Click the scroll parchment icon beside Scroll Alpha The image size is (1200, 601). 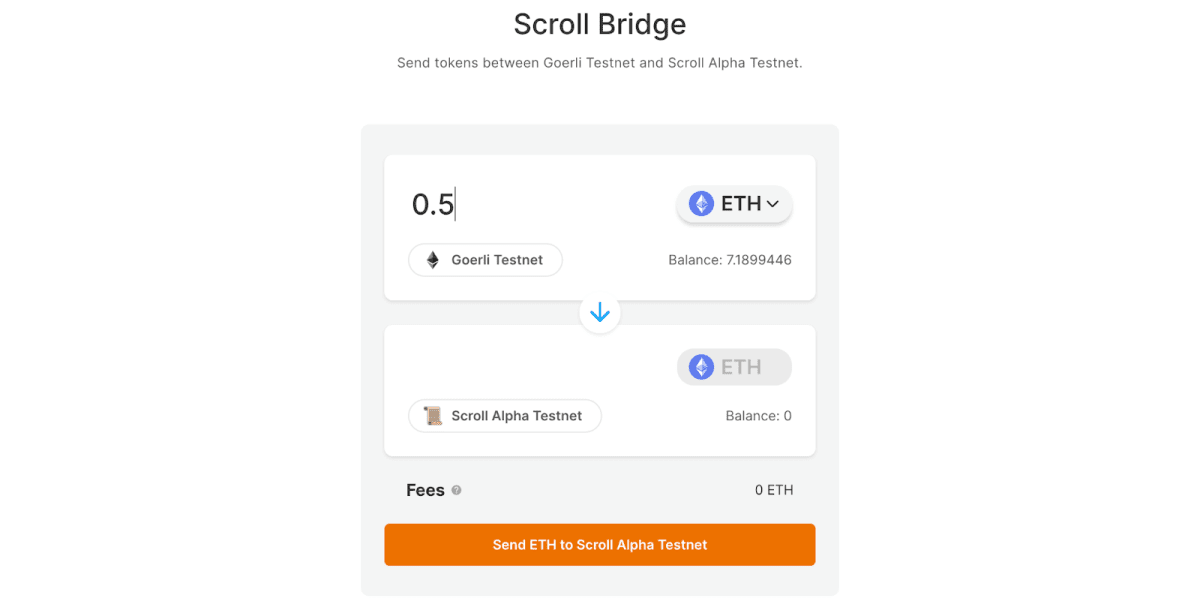[x=433, y=416]
